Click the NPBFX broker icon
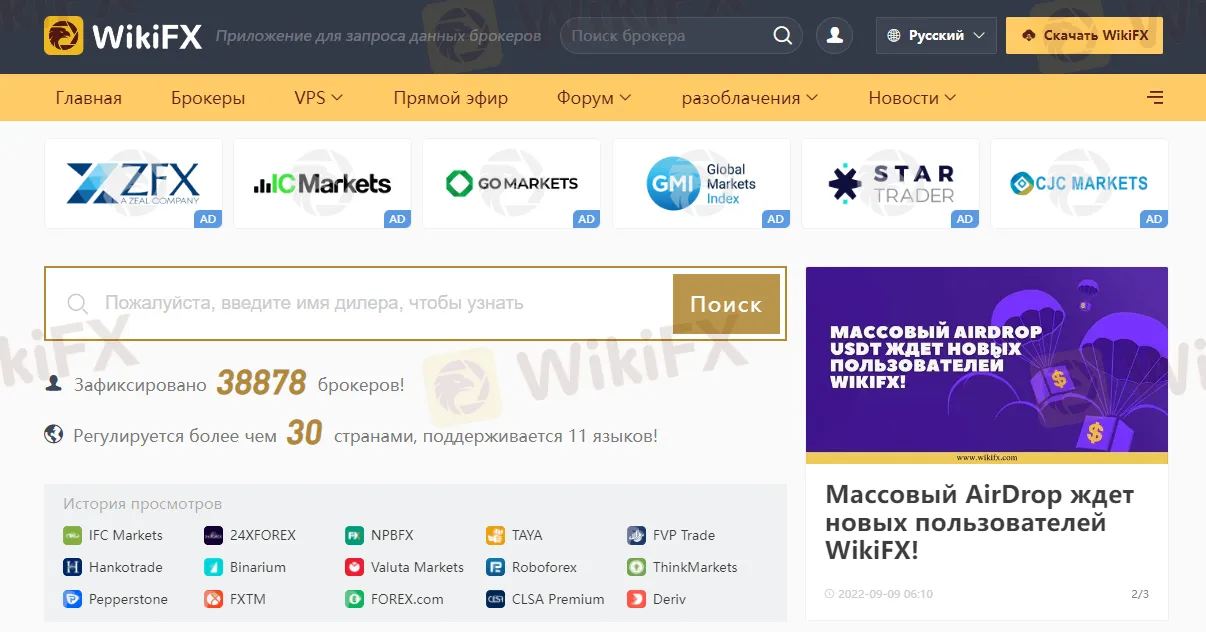The image size is (1206, 632). tap(354, 535)
